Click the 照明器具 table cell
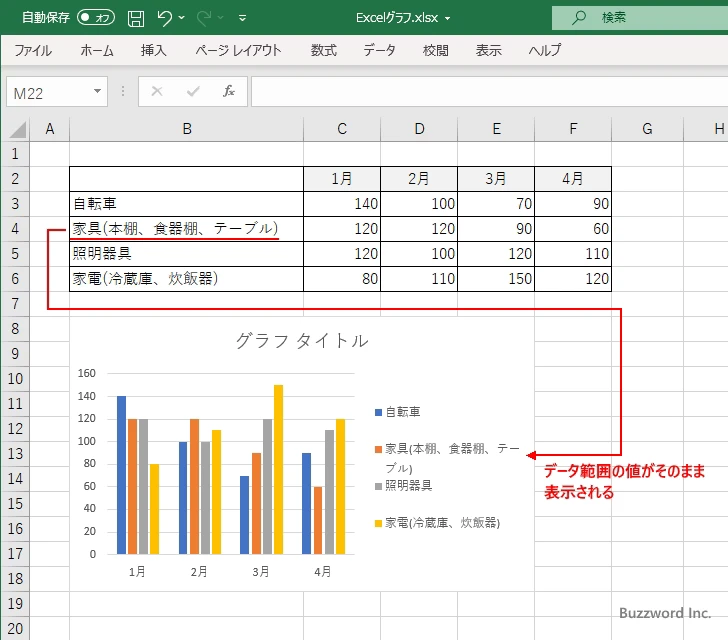 pyautogui.click(x=187, y=254)
